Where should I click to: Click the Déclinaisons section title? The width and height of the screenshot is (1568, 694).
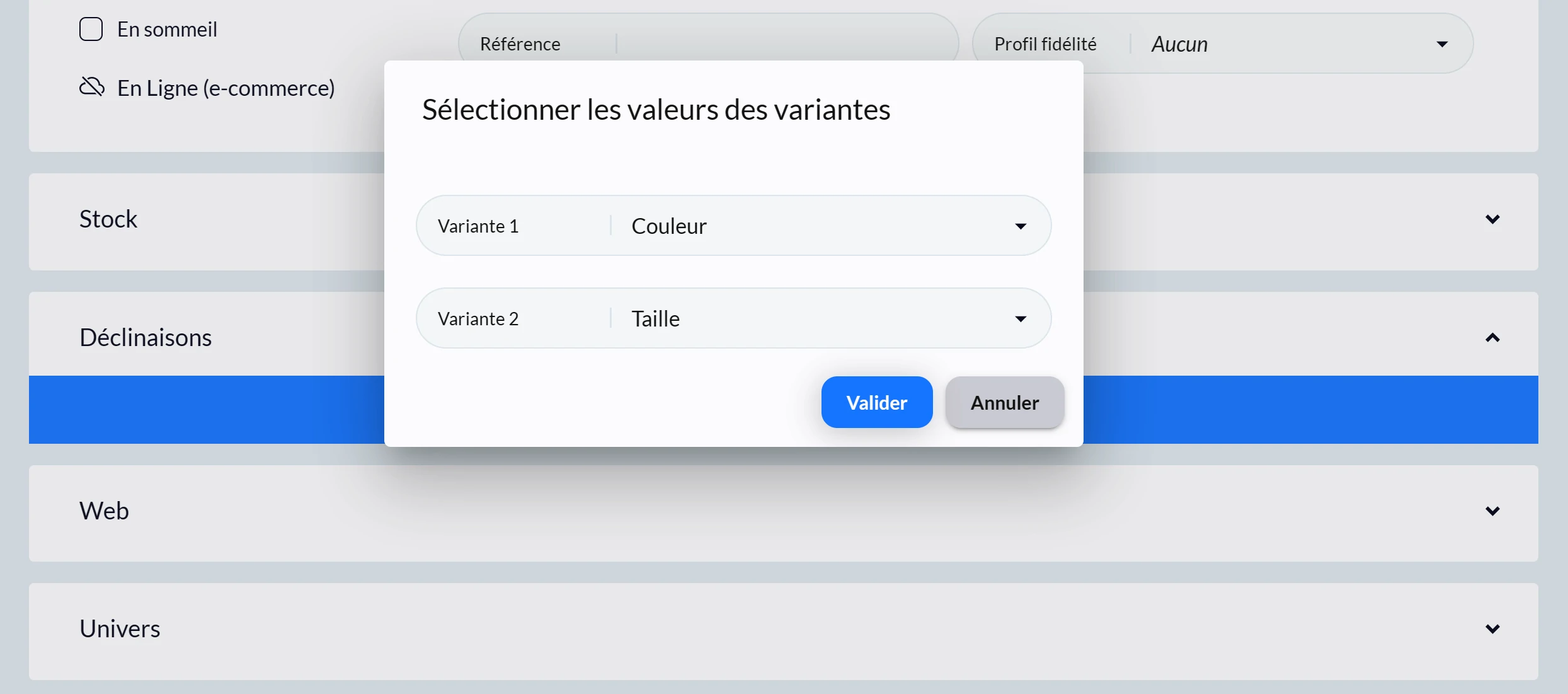click(x=146, y=338)
